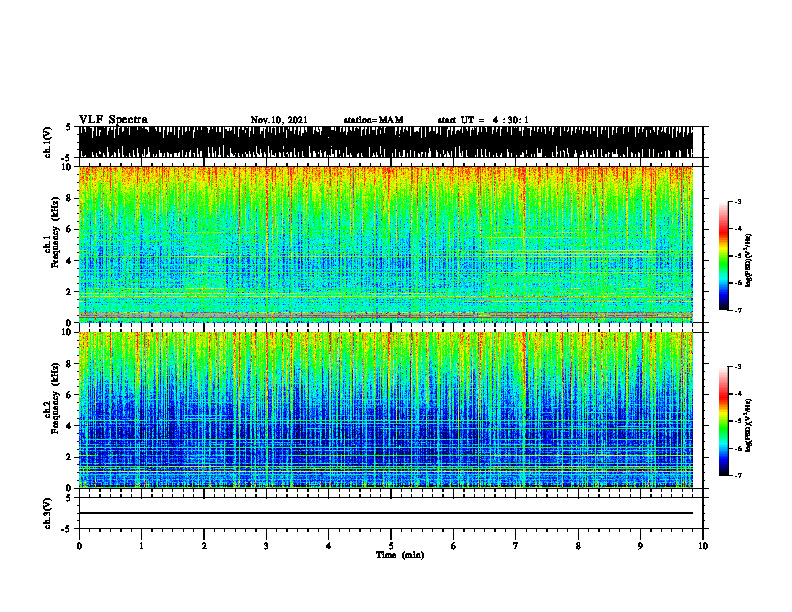Click the ch.1 spectrogram plot area
The height and width of the screenshot is (612, 792).
[x=386, y=244]
